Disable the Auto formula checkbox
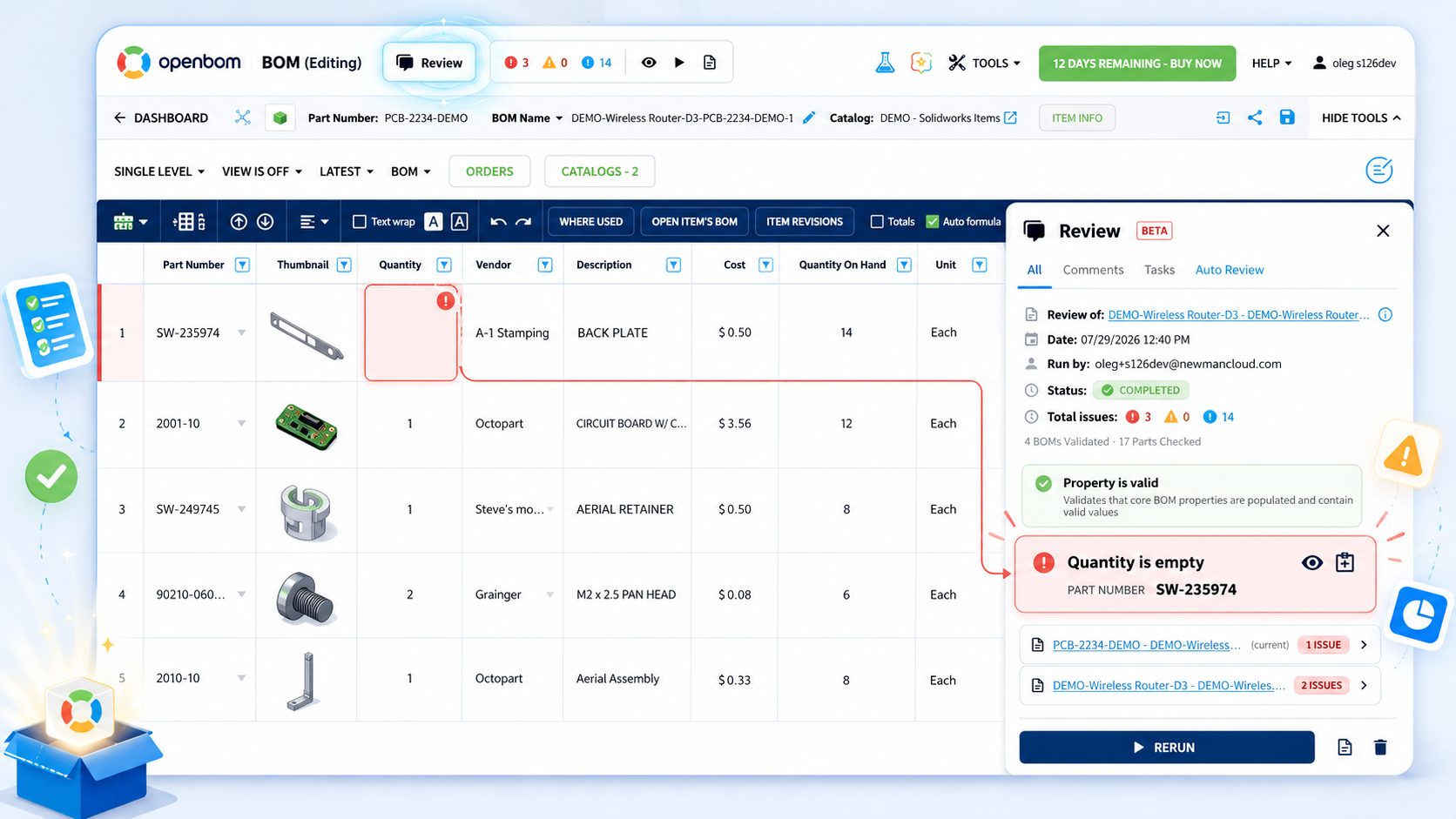 pyautogui.click(x=933, y=222)
